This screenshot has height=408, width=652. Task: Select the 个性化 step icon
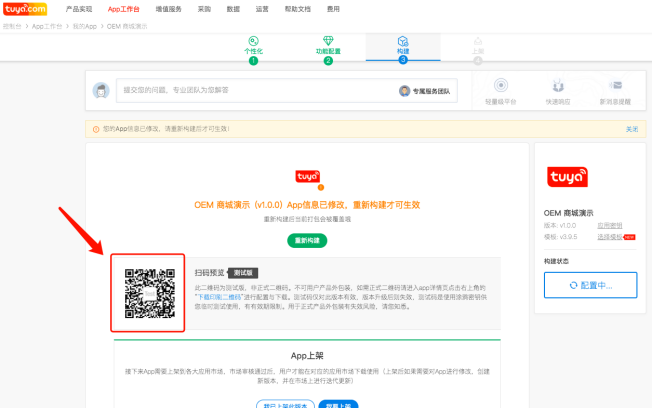pyautogui.click(x=253, y=41)
